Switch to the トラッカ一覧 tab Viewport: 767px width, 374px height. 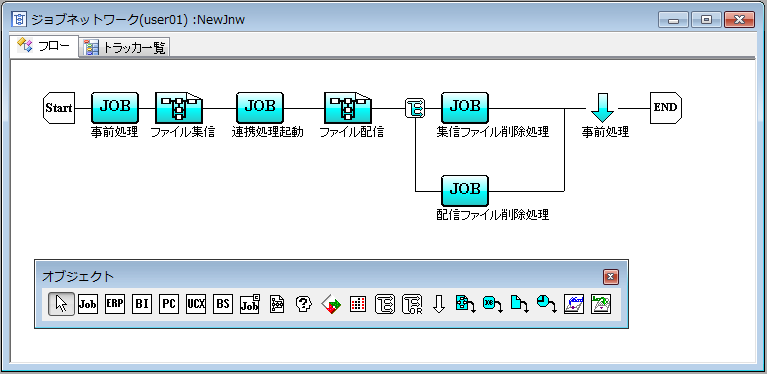(x=125, y=47)
